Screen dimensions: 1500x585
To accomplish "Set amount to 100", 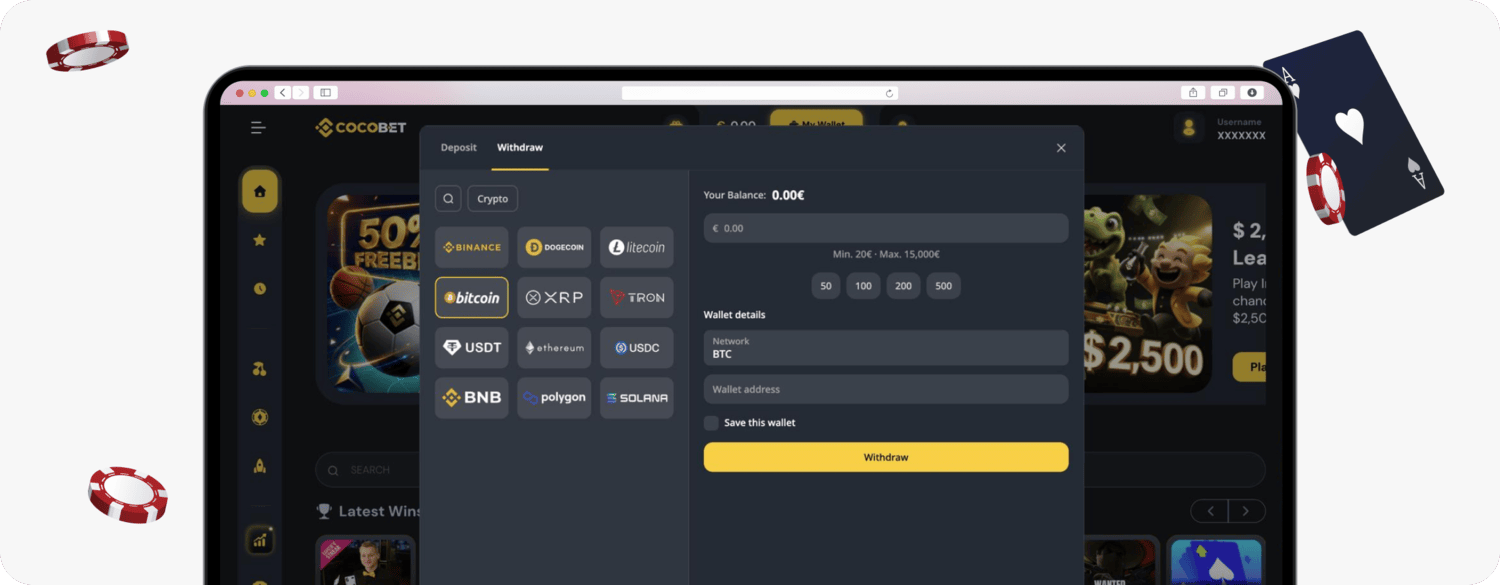I will pyautogui.click(x=864, y=286).
